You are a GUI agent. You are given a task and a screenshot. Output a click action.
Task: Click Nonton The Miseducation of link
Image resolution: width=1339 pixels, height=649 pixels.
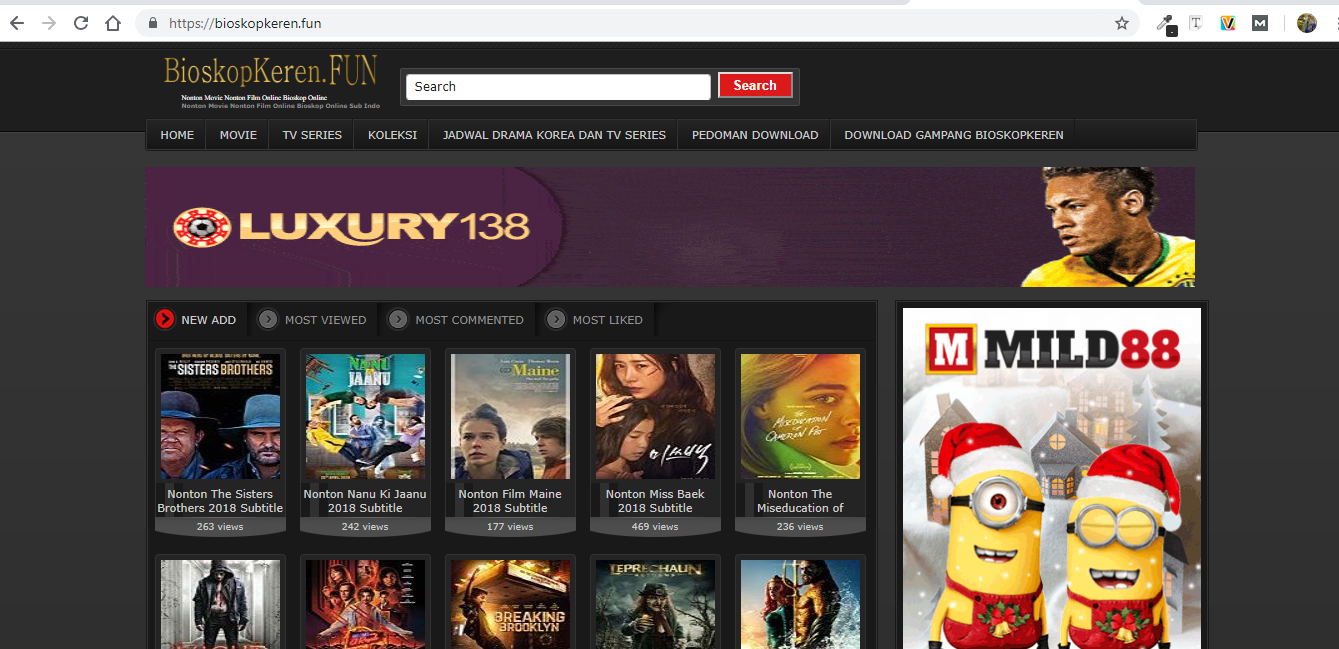[x=800, y=501]
